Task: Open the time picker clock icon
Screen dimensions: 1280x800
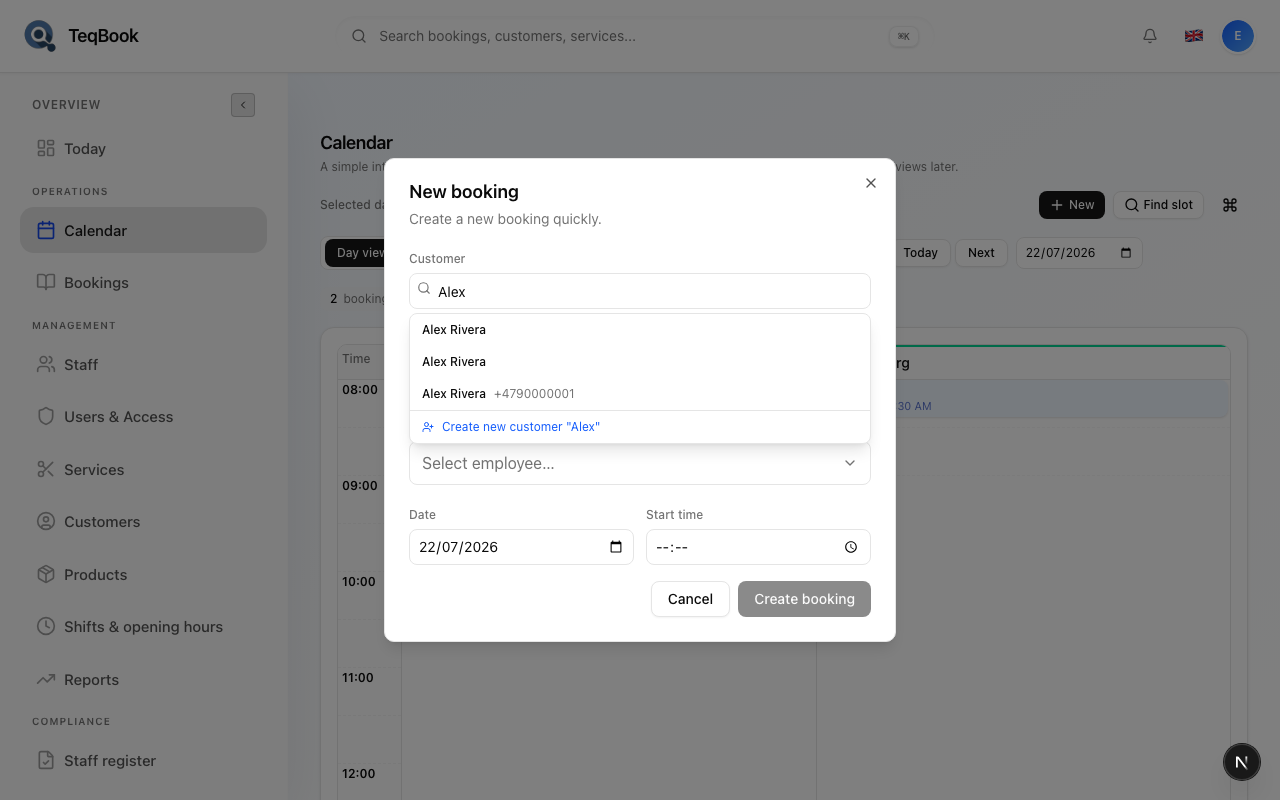Action: (851, 547)
